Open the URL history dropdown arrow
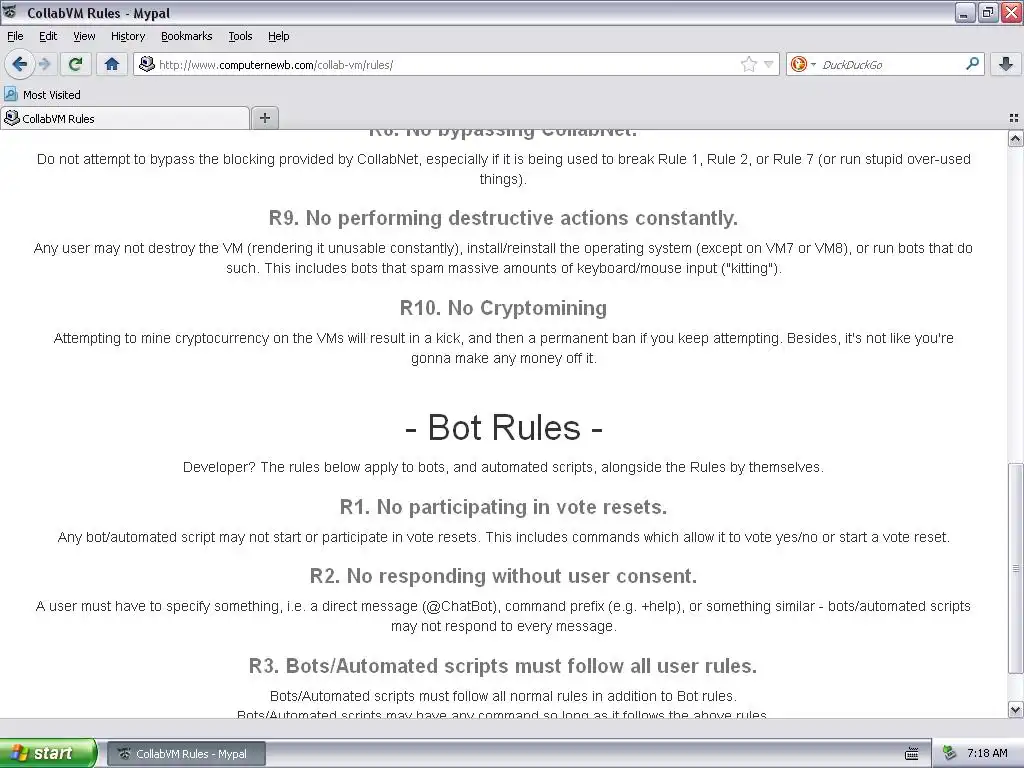The image size is (1024, 768). [769, 64]
